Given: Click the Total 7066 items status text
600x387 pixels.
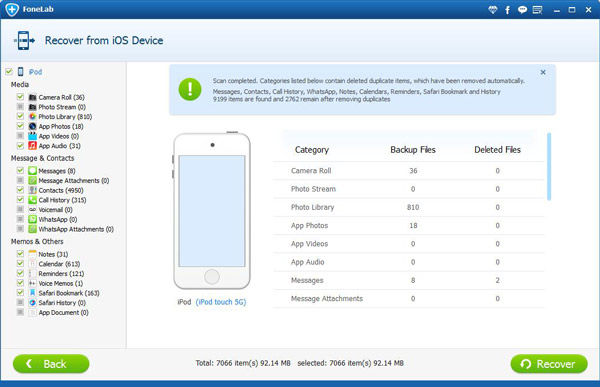Looking at the screenshot, I should 243,363.
